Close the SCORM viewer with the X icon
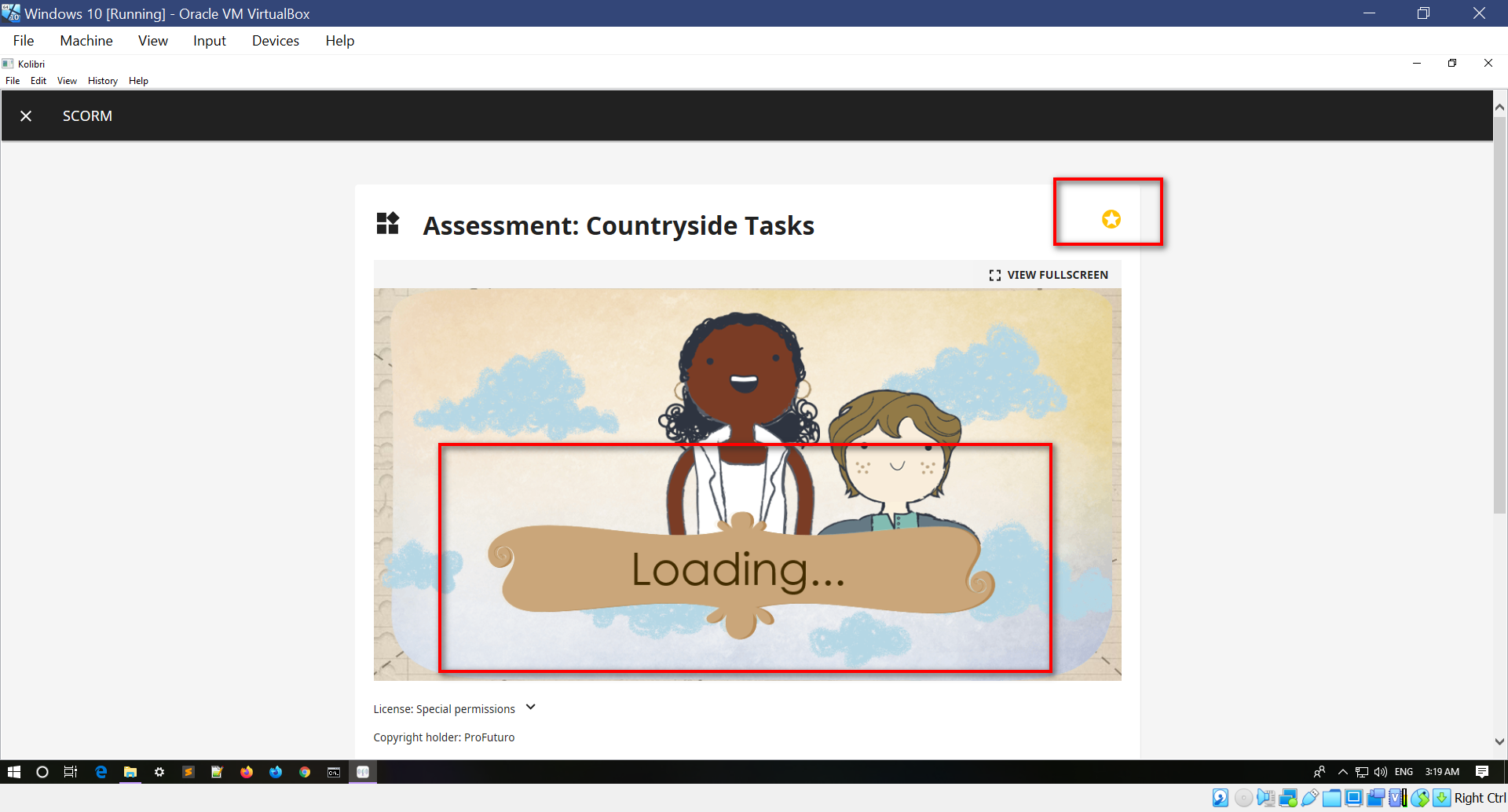The image size is (1508, 812). point(26,116)
